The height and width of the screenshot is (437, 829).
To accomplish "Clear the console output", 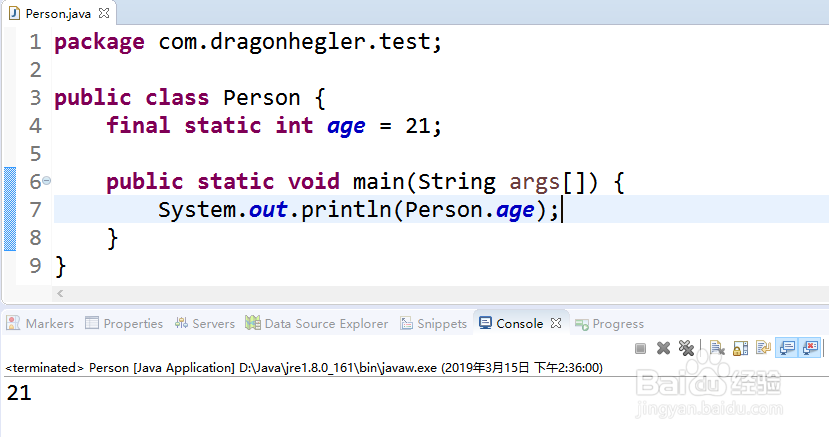I will tap(717, 348).
